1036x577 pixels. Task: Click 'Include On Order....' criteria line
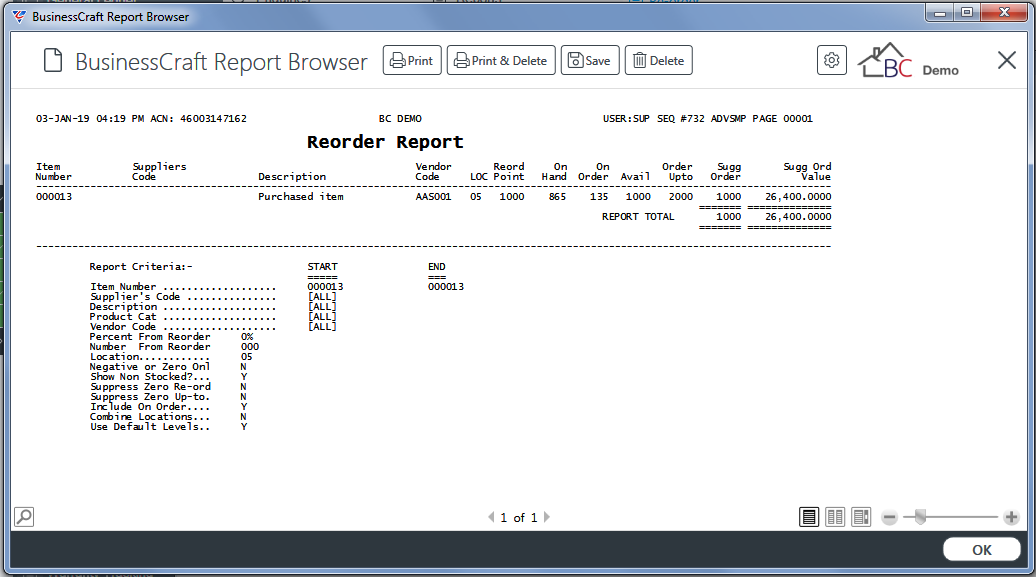pyautogui.click(x=168, y=407)
